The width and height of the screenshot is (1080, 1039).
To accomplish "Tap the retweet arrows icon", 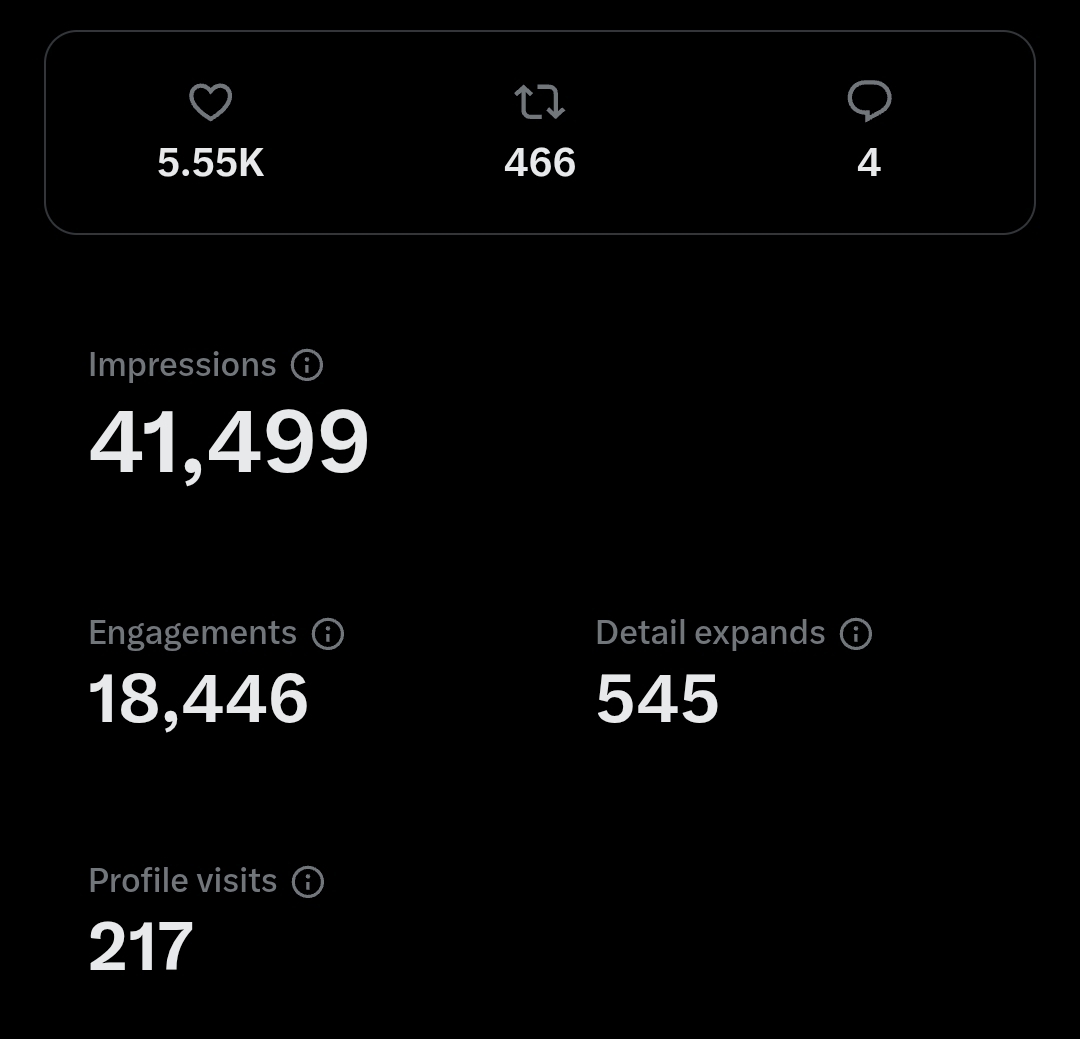I will (x=539, y=102).
